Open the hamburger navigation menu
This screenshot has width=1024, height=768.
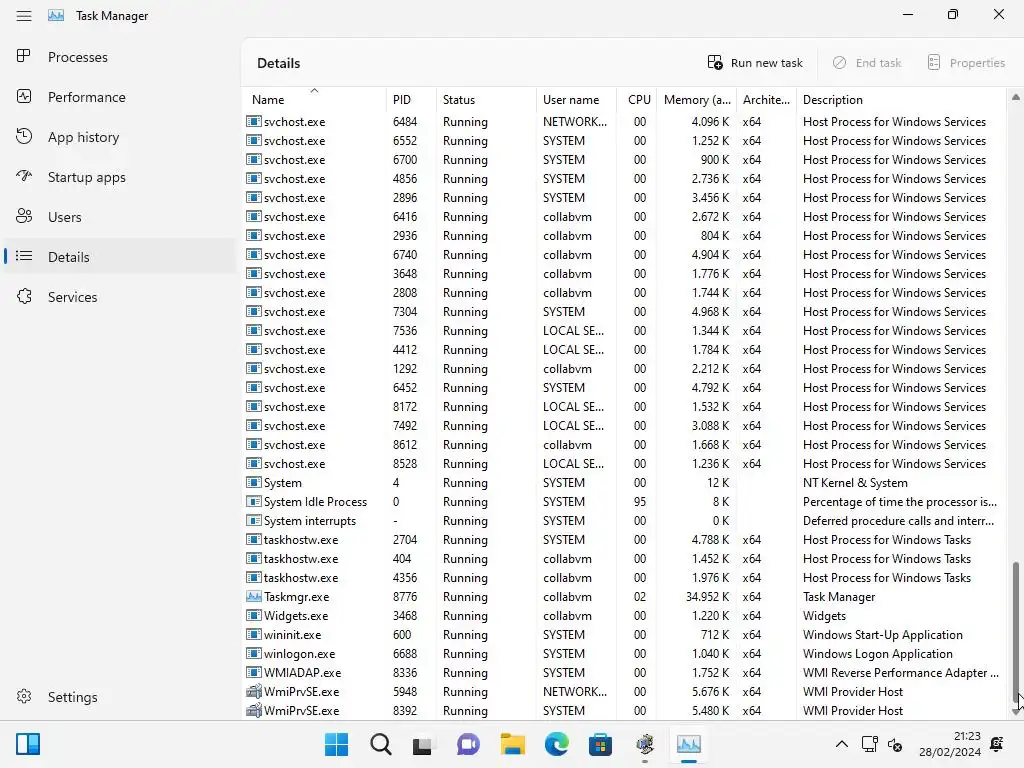[x=24, y=16]
